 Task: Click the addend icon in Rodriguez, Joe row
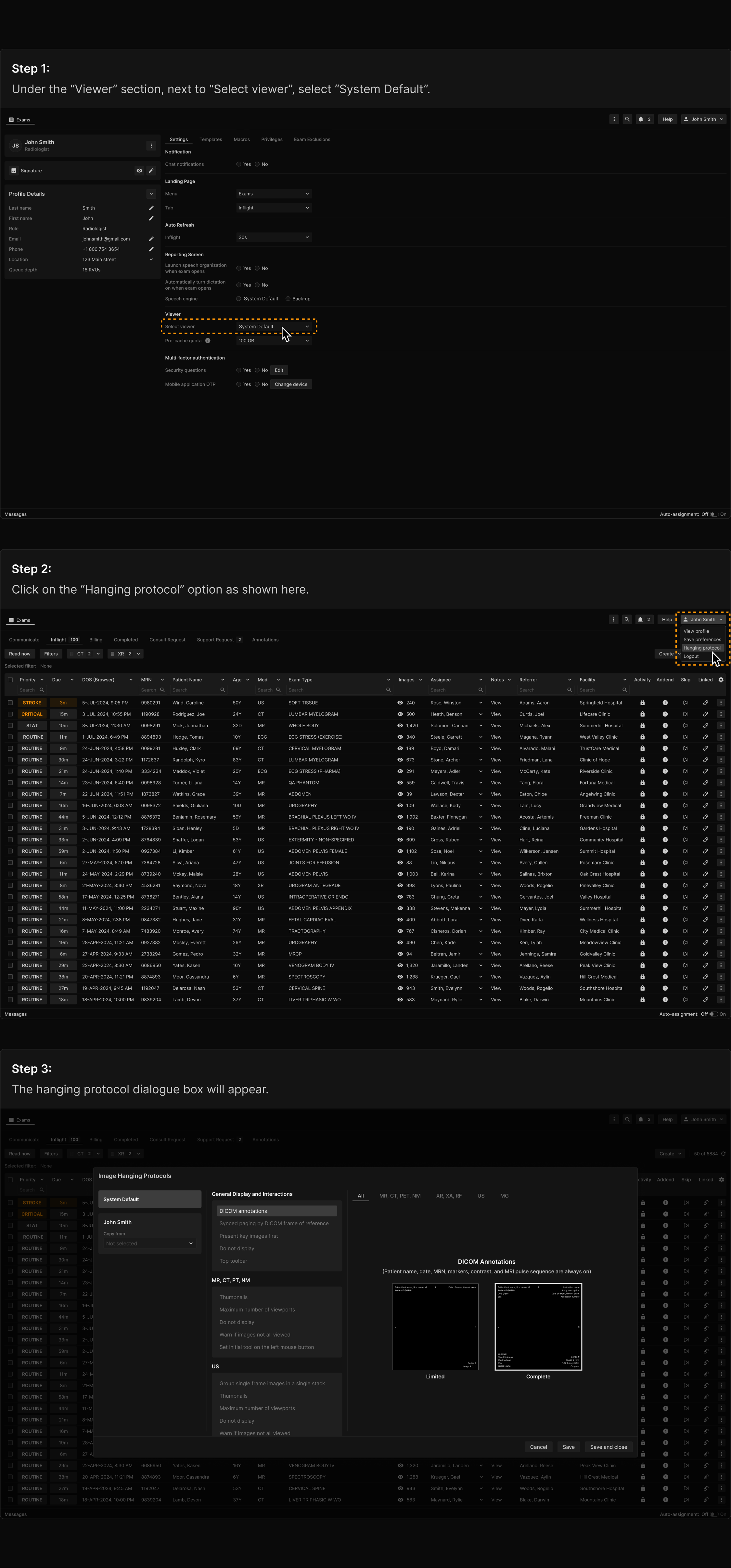click(665, 714)
